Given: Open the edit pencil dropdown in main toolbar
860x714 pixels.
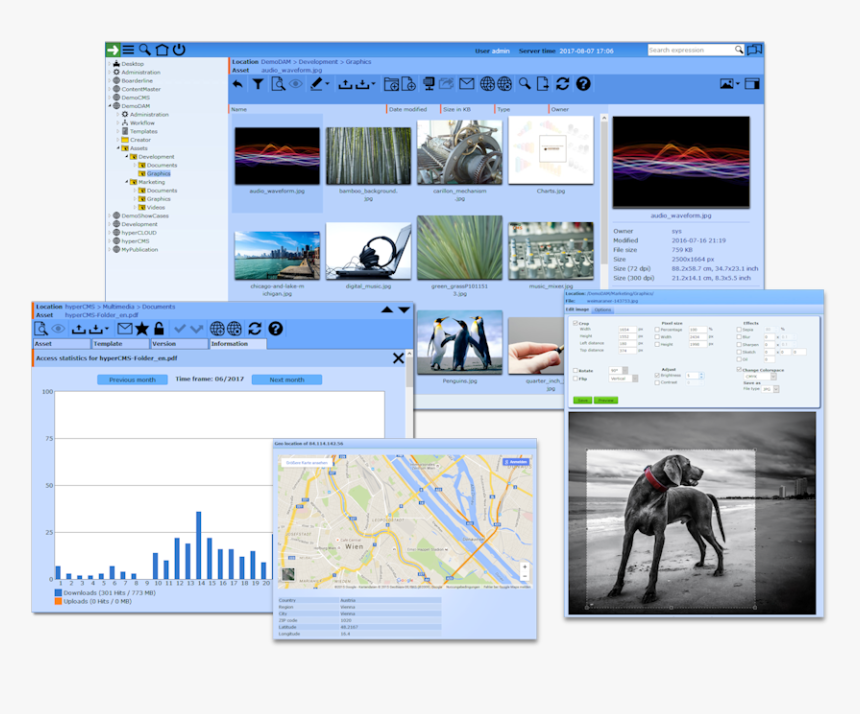Looking at the screenshot, I should coord(327,84).
